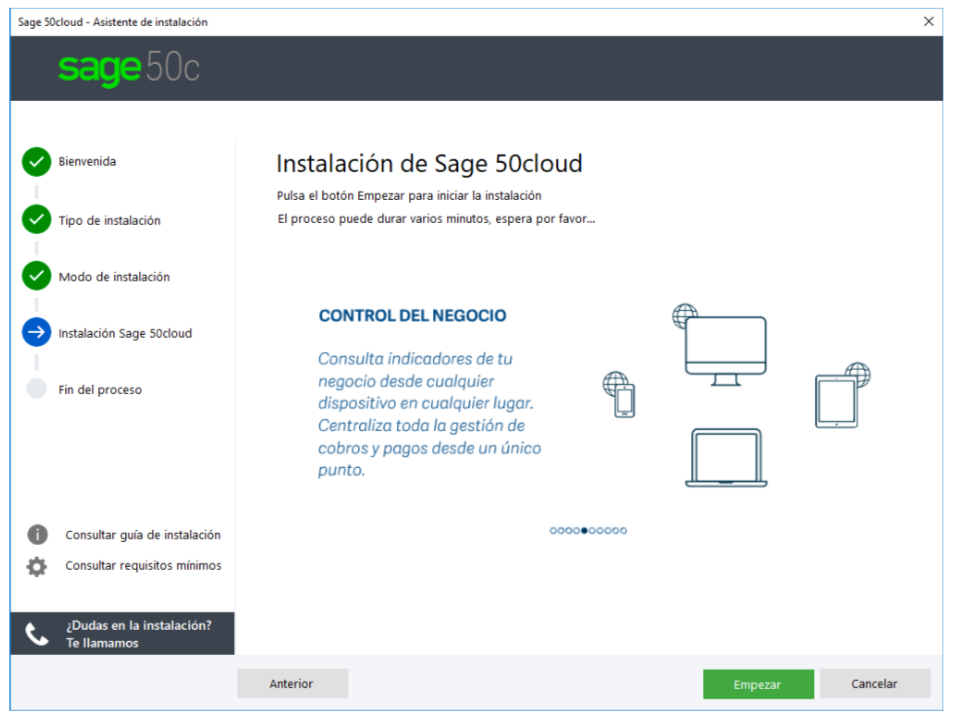
Task: Open Consultar guía de instalación link
Action: [x=143, y=535]
